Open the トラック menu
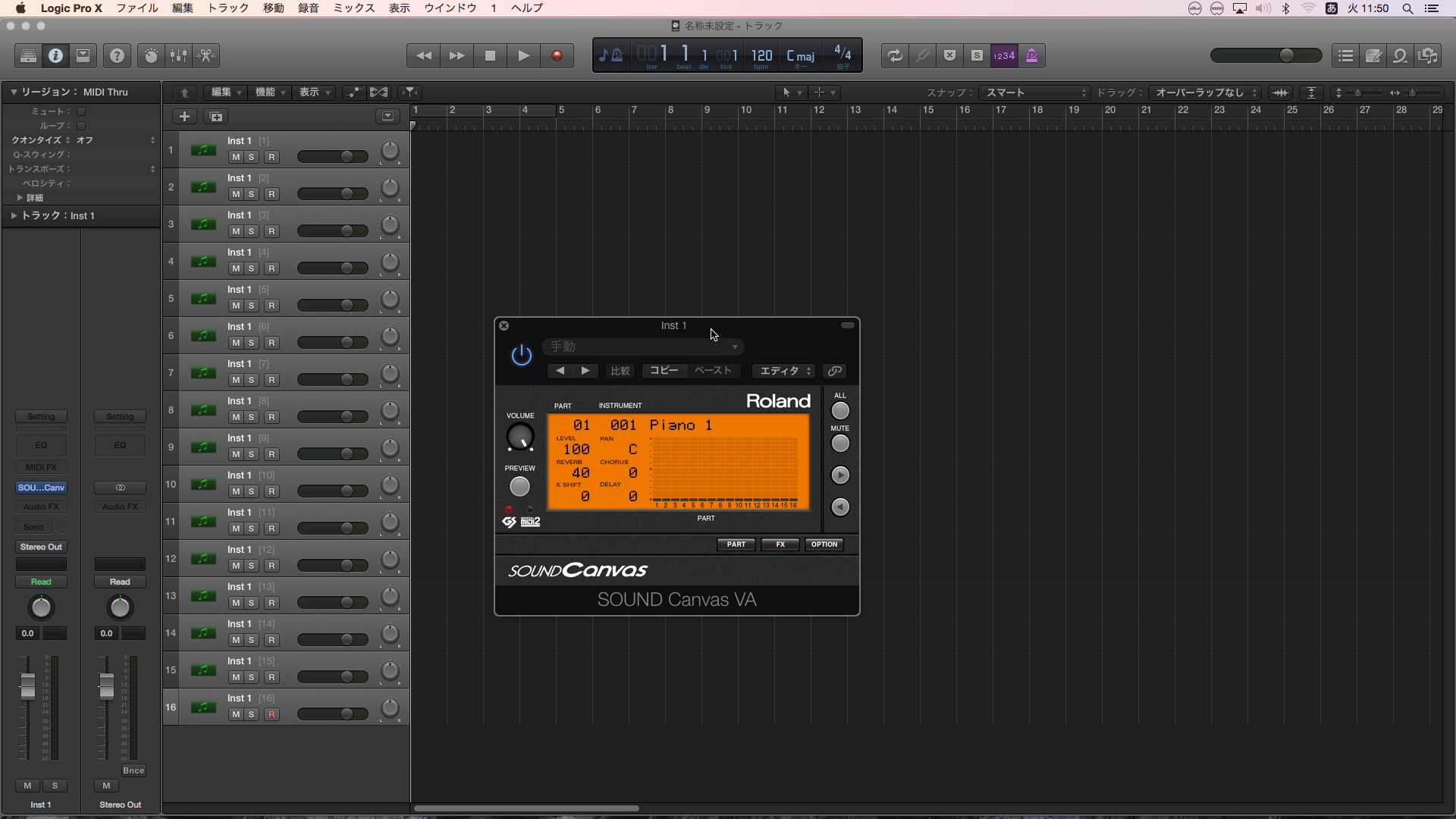The width and height of the screenshot is (1456, 819). point(228,8)
